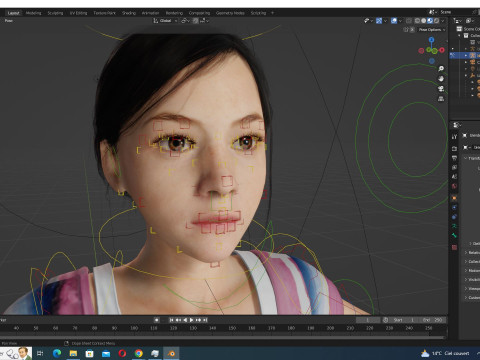Toggle the snapping magnet button
The image size is (480, 360).
coord(196,21)
